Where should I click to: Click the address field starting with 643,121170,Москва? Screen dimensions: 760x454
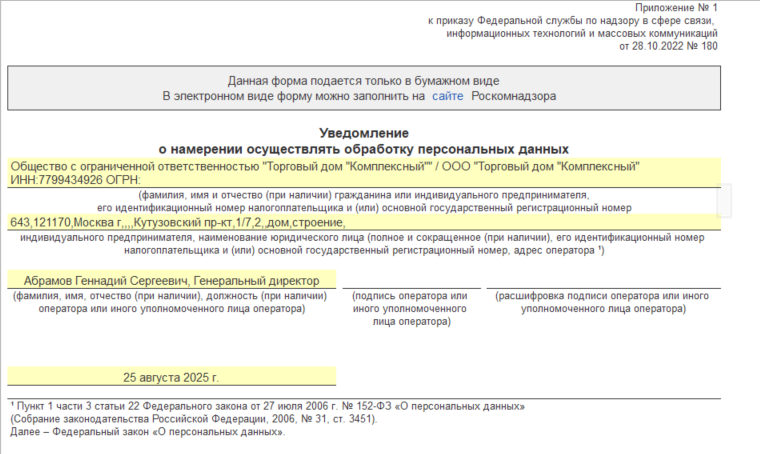pos(178,222)
